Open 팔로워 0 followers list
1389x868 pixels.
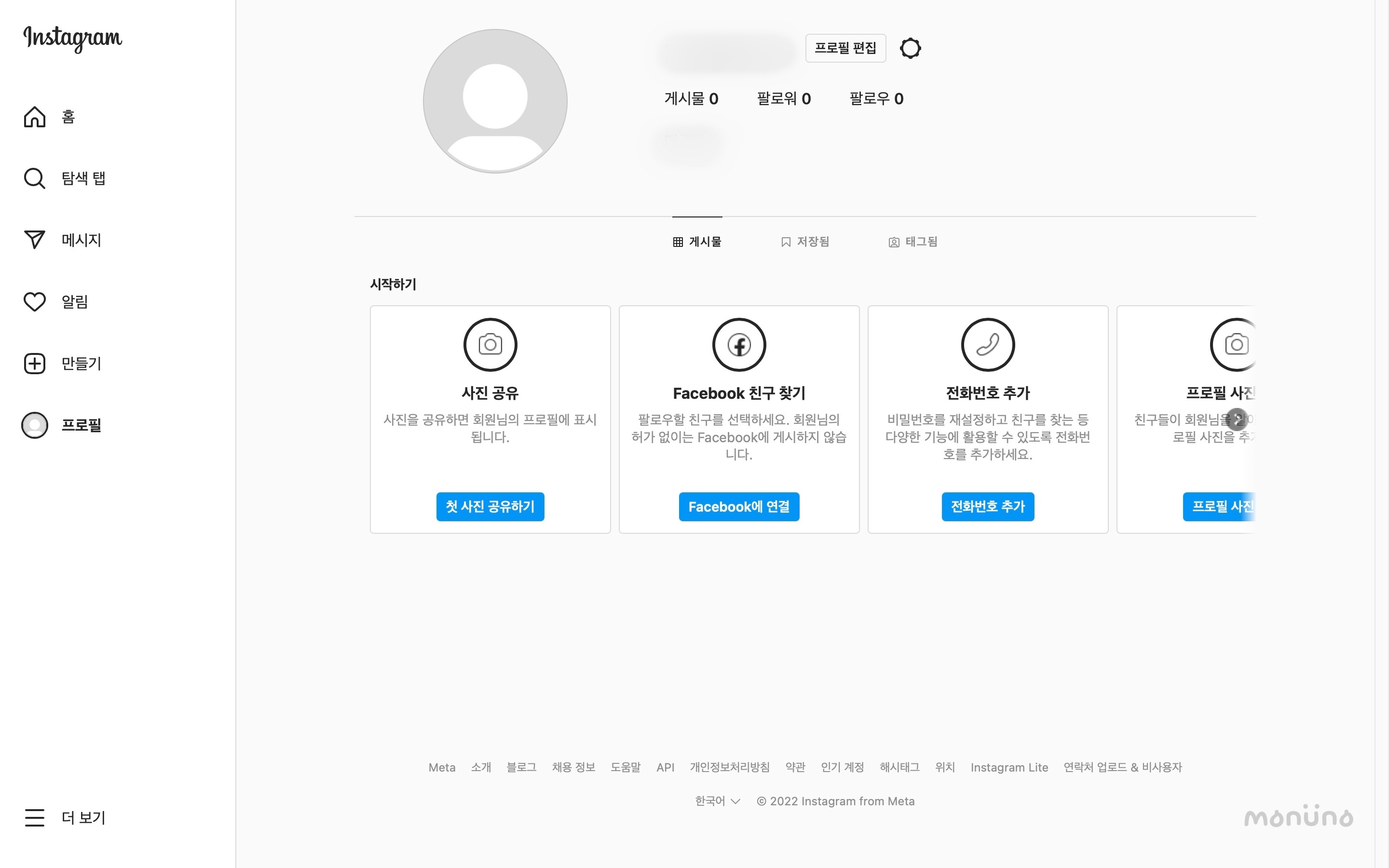pyautogui.click(x=783, y=99)
